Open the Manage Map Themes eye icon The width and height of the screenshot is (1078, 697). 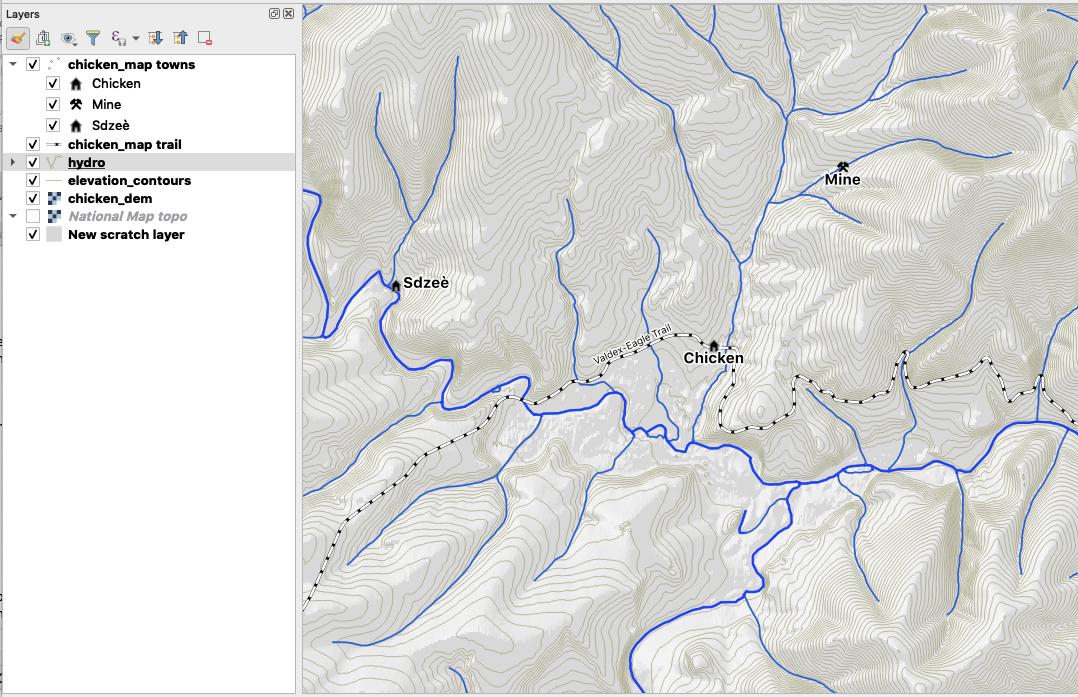(x=68, y=38)
